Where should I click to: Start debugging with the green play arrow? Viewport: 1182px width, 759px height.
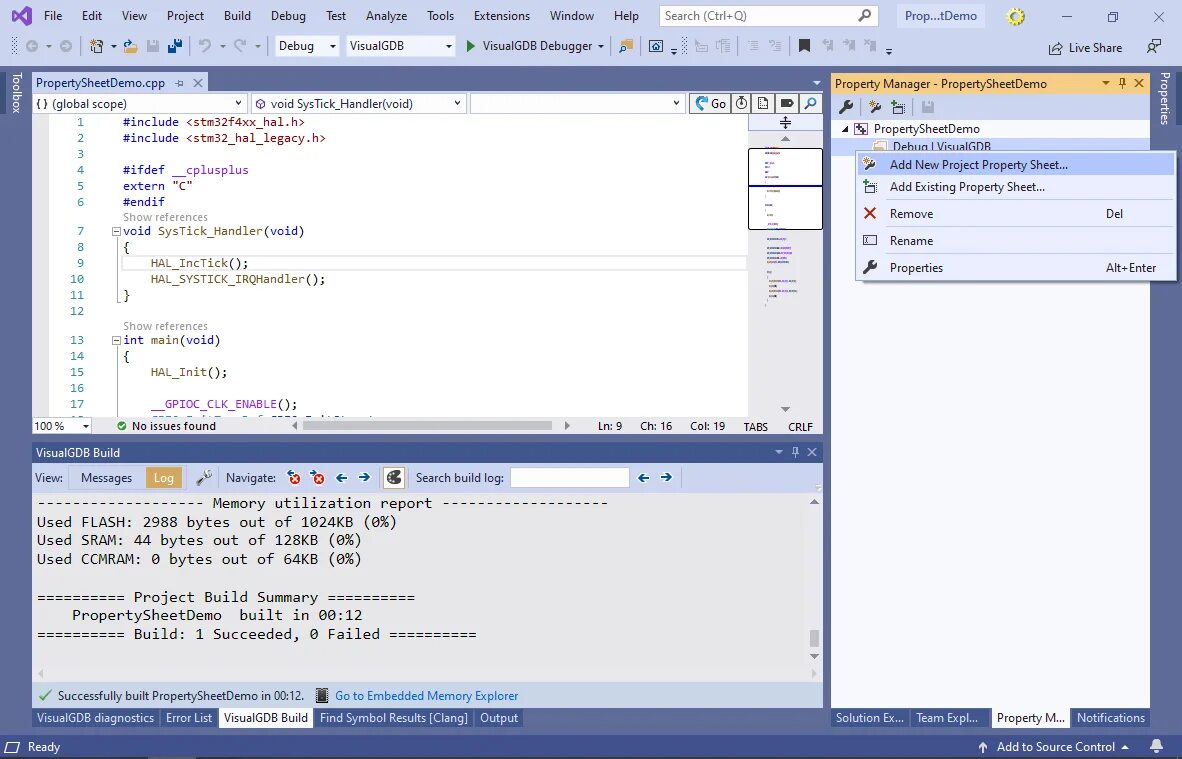[470, 46]
